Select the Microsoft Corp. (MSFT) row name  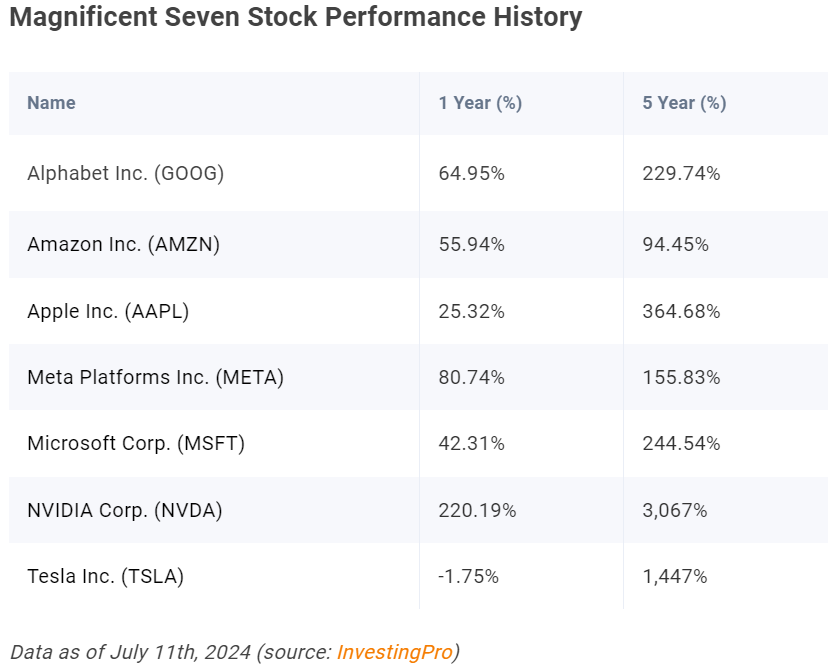click(x=136, y=443)
